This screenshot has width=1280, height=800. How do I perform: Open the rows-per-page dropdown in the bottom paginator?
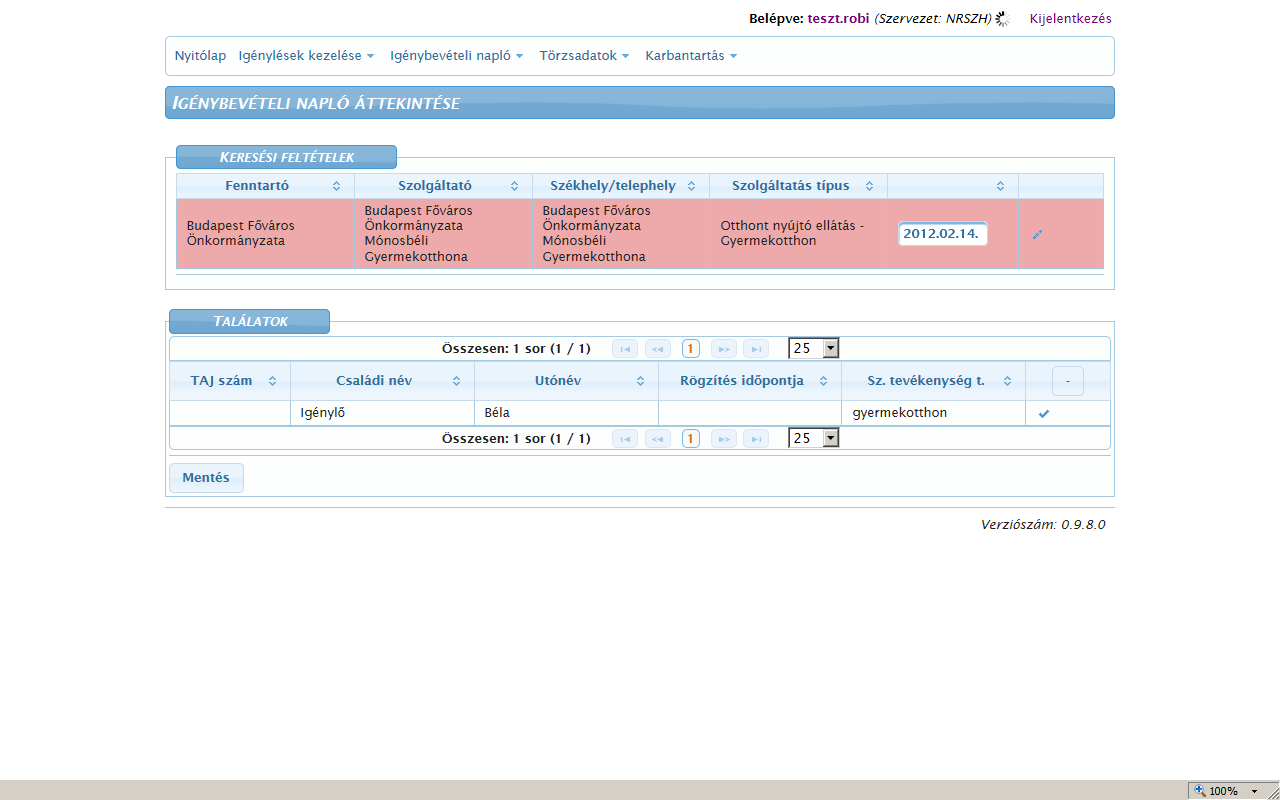814,438
